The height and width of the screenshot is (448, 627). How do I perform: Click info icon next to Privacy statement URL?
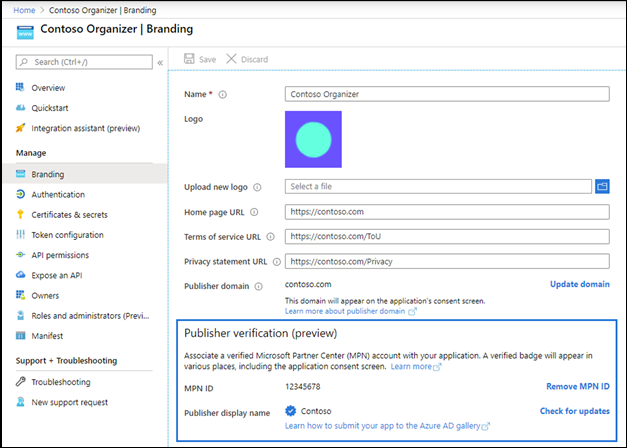(x=277, y=262)
